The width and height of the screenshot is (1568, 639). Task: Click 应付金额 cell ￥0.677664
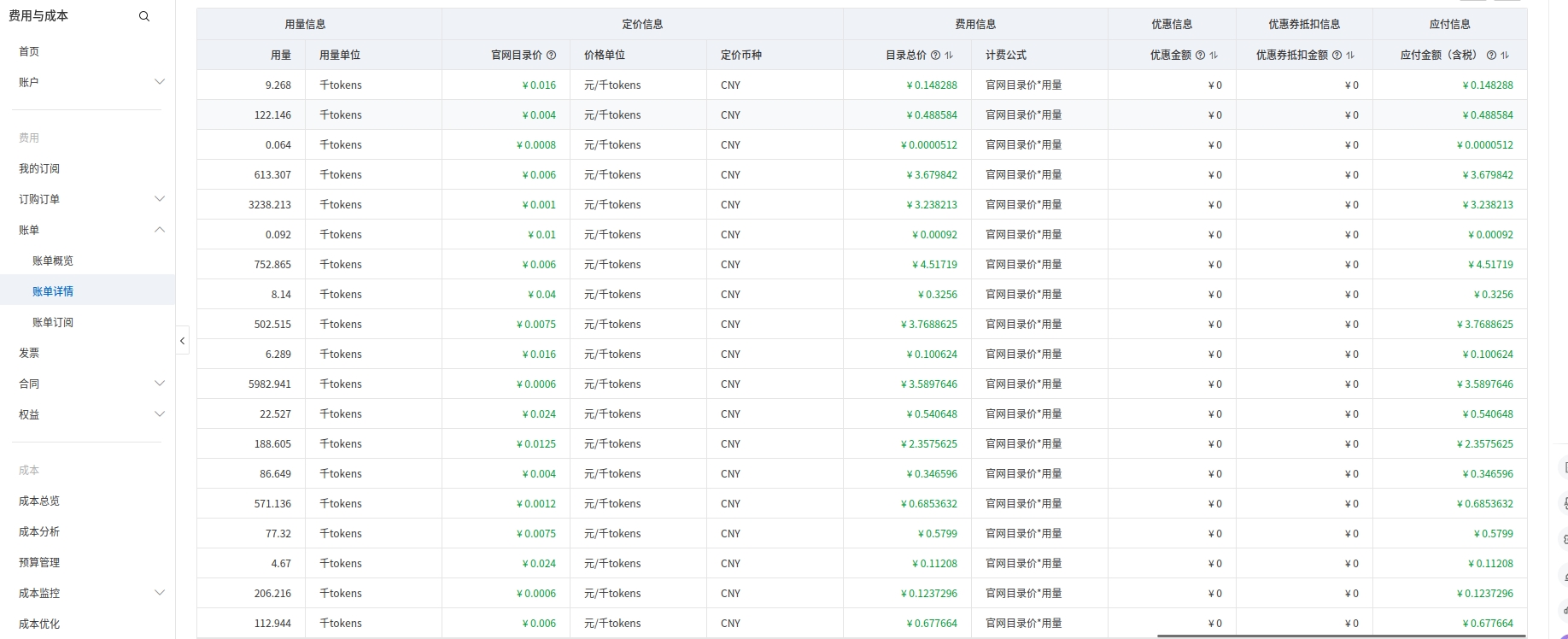[x=1488, y=623]
